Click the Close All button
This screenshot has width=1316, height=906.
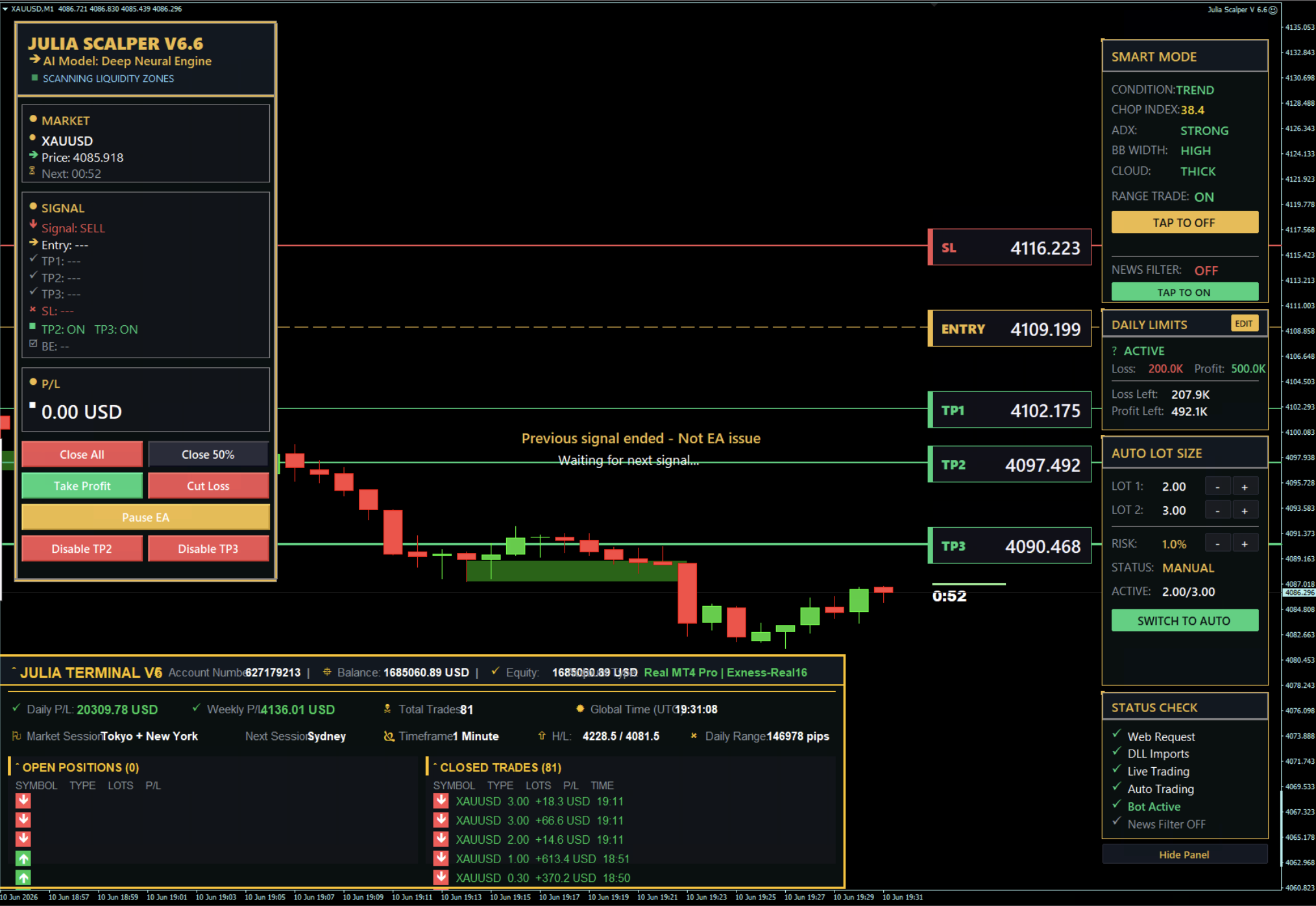82,454
